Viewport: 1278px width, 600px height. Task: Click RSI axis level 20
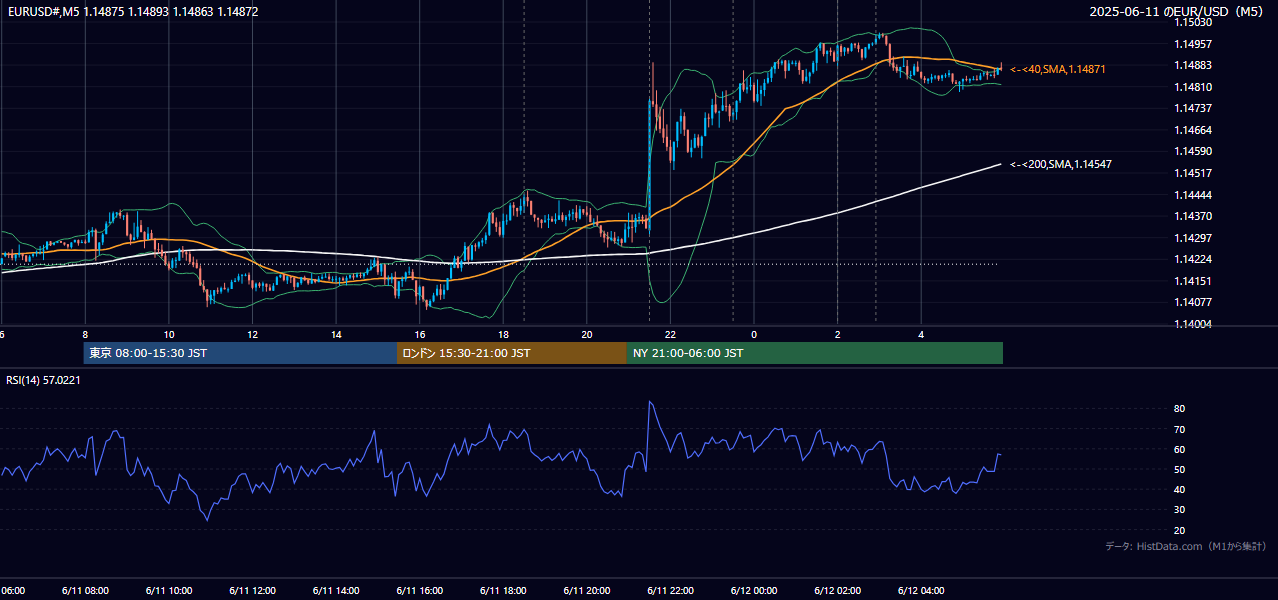(x=1179, y=530)
